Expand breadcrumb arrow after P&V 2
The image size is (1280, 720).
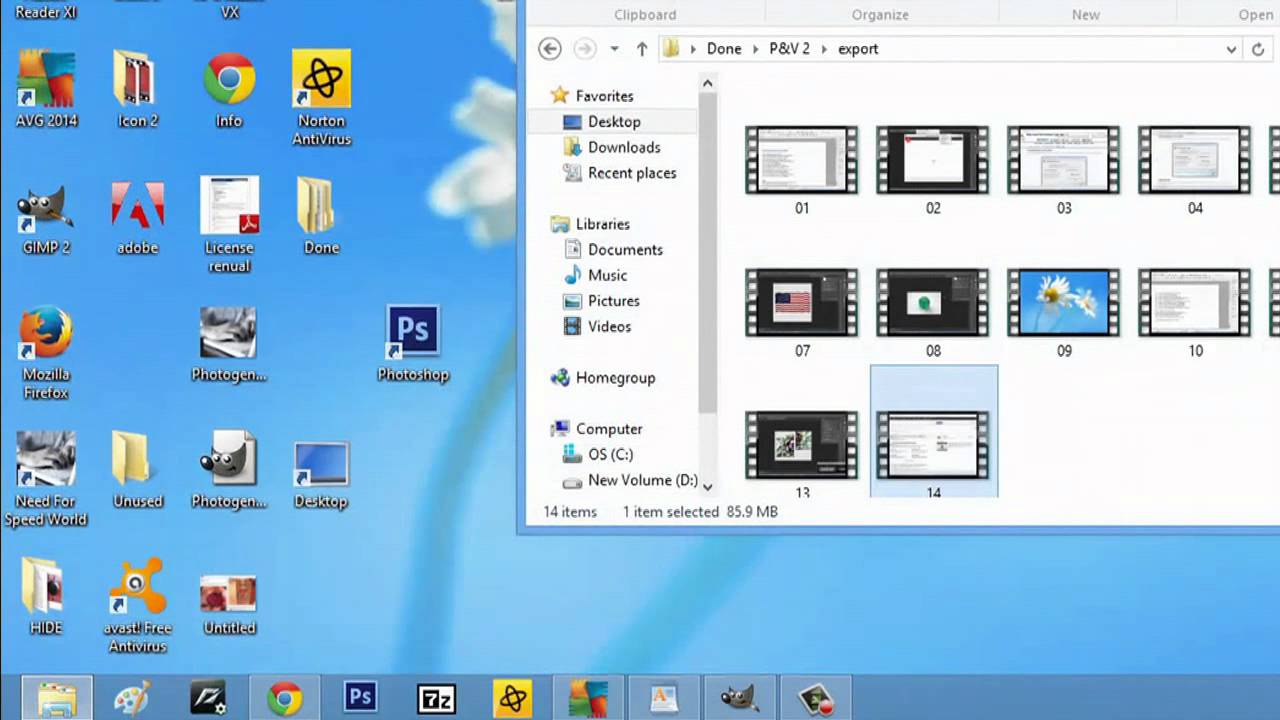(x=824, y=49)
